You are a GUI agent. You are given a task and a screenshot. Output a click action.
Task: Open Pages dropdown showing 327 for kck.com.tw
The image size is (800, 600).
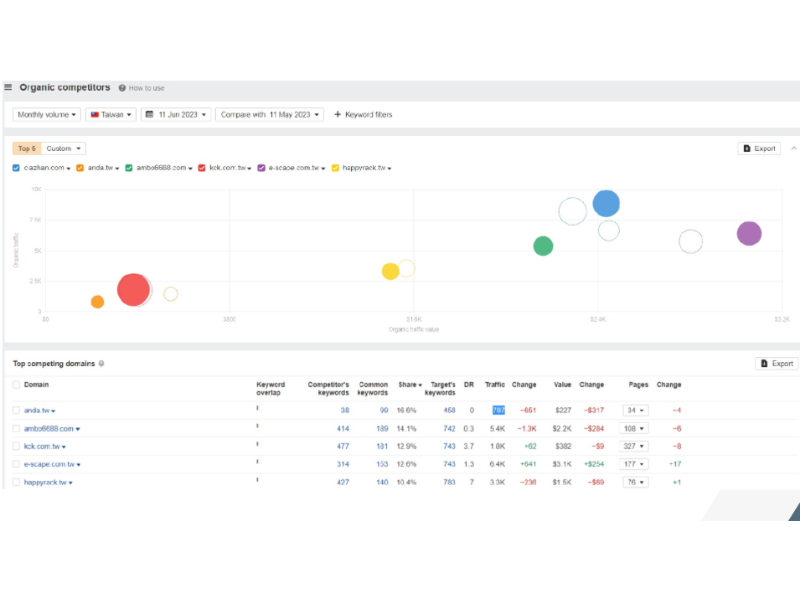(x=635, y=446)
